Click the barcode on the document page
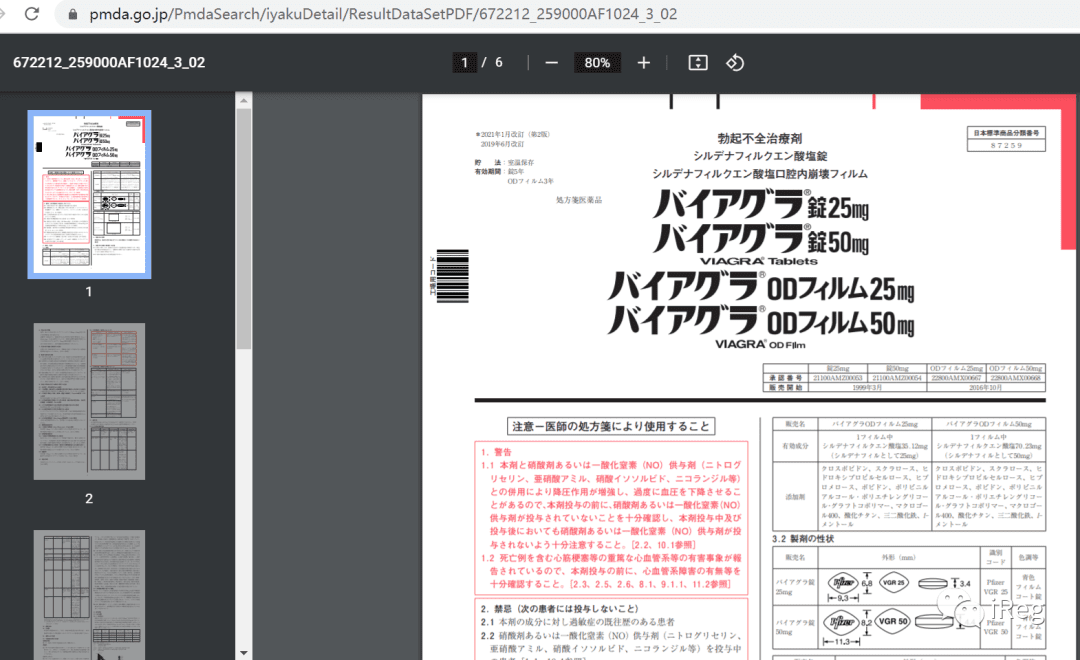 (452, 276)
